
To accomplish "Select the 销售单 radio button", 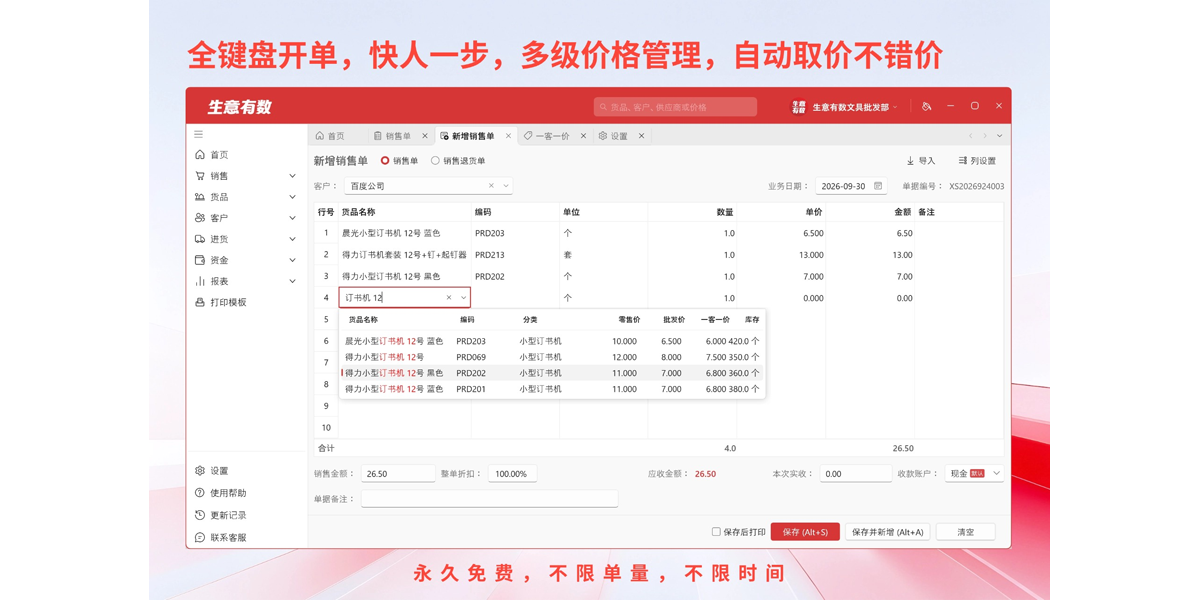I will coord(385,161).
